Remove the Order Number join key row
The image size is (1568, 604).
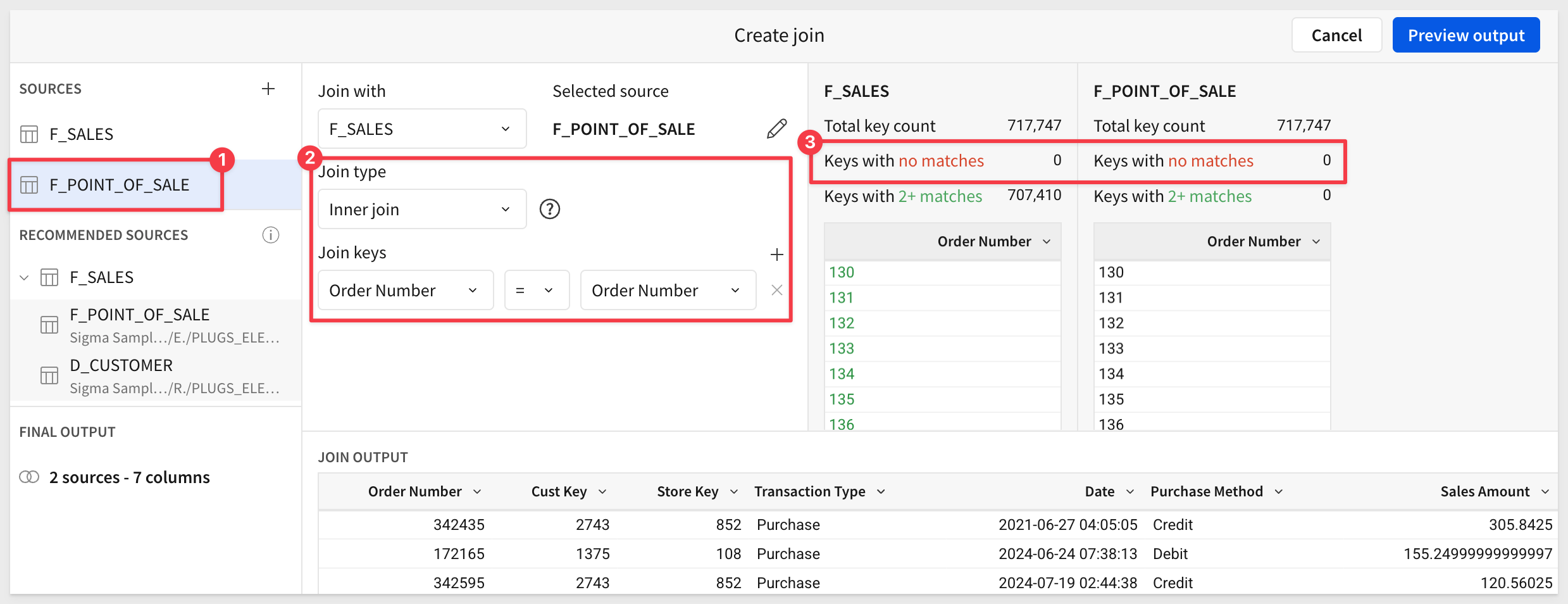pos(776,290)
